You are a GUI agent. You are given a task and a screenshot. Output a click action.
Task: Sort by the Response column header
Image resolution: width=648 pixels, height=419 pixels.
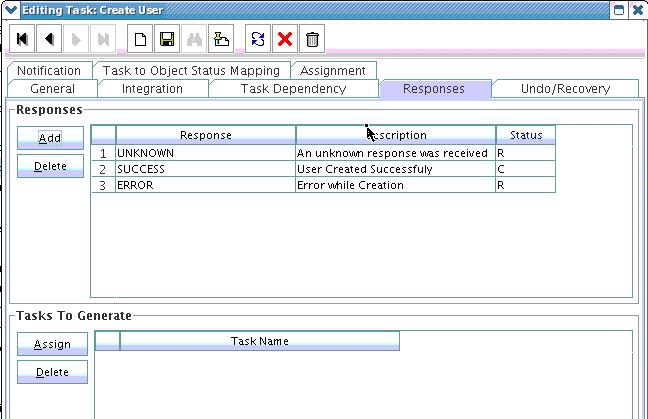pos(206,135)
